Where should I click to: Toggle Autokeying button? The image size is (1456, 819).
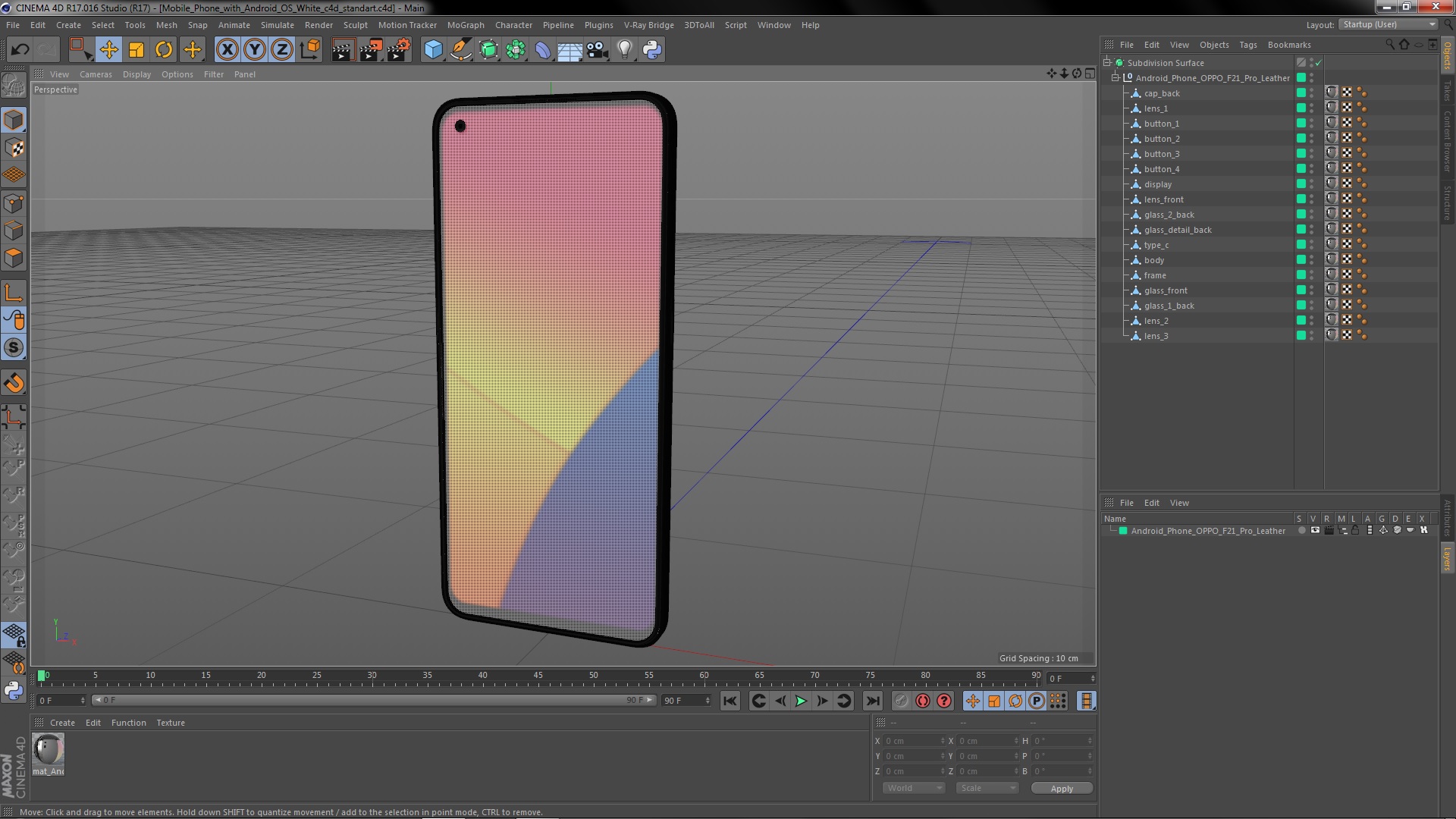(922, 701)
